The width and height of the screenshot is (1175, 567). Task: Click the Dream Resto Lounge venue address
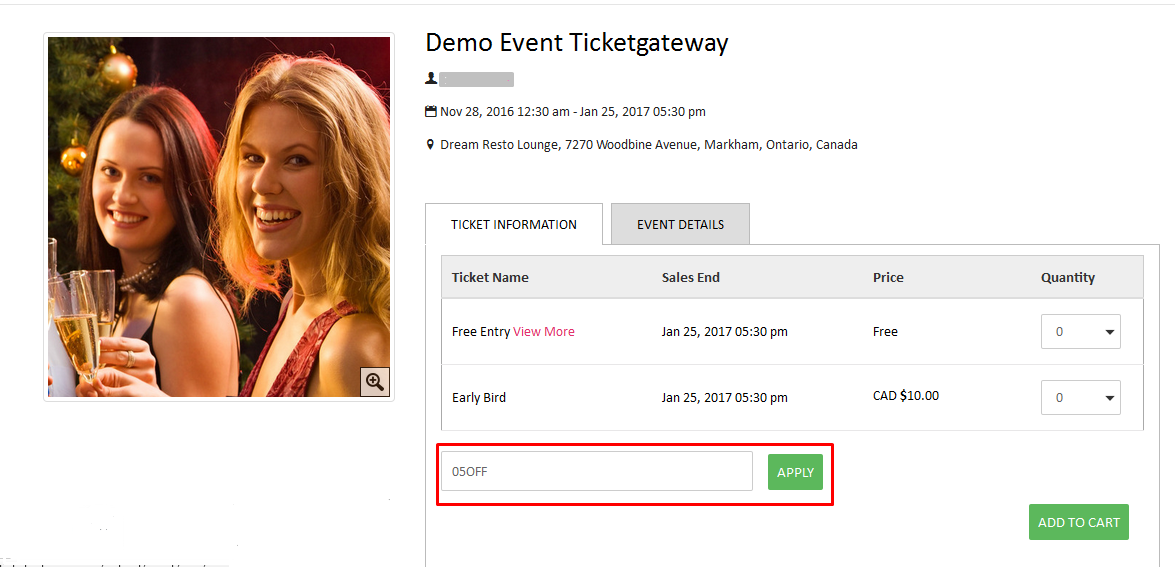648,145
